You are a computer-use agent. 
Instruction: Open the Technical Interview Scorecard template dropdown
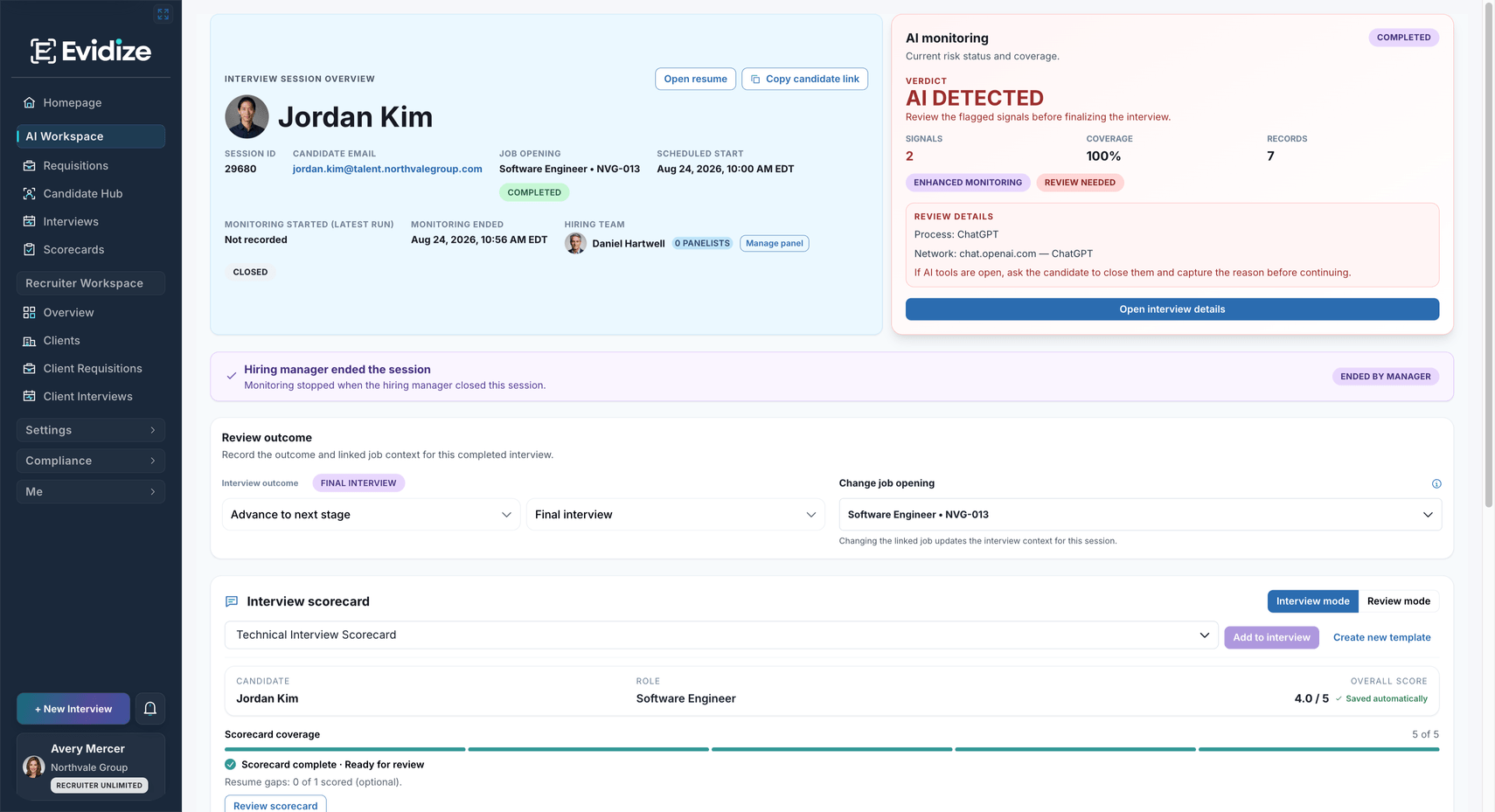pos(721,635)
